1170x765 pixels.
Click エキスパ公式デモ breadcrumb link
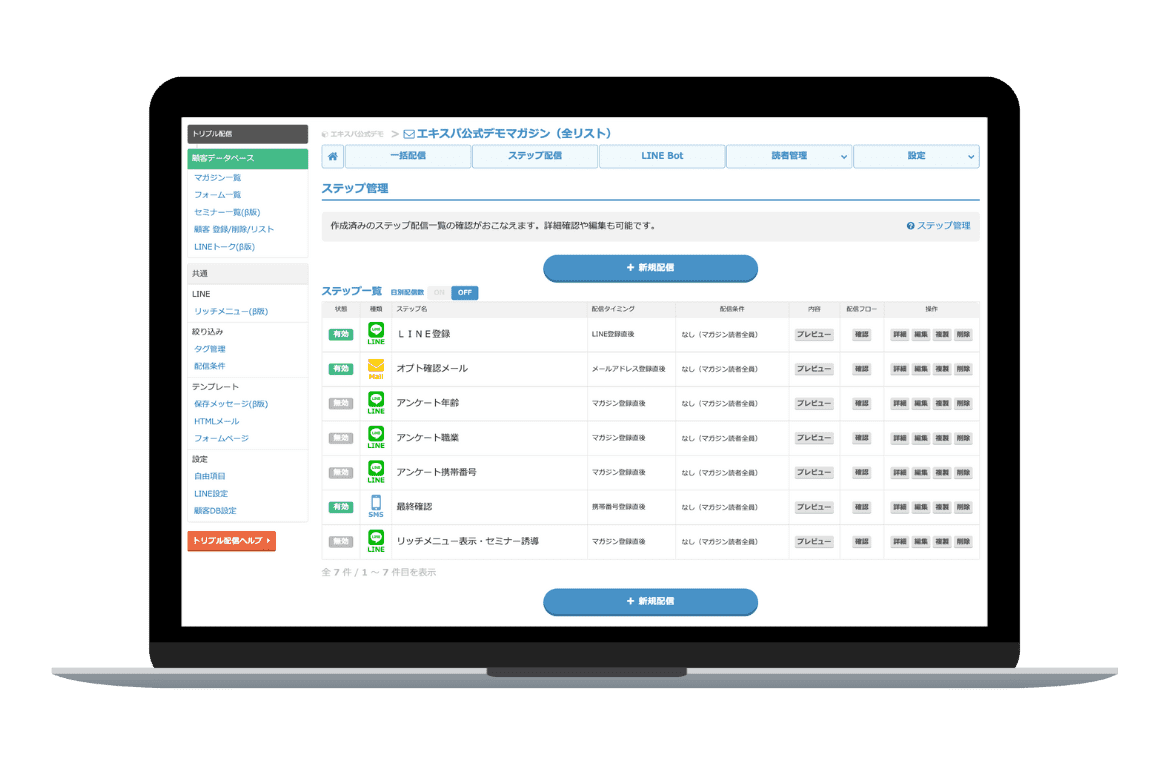tap(353, 134)
